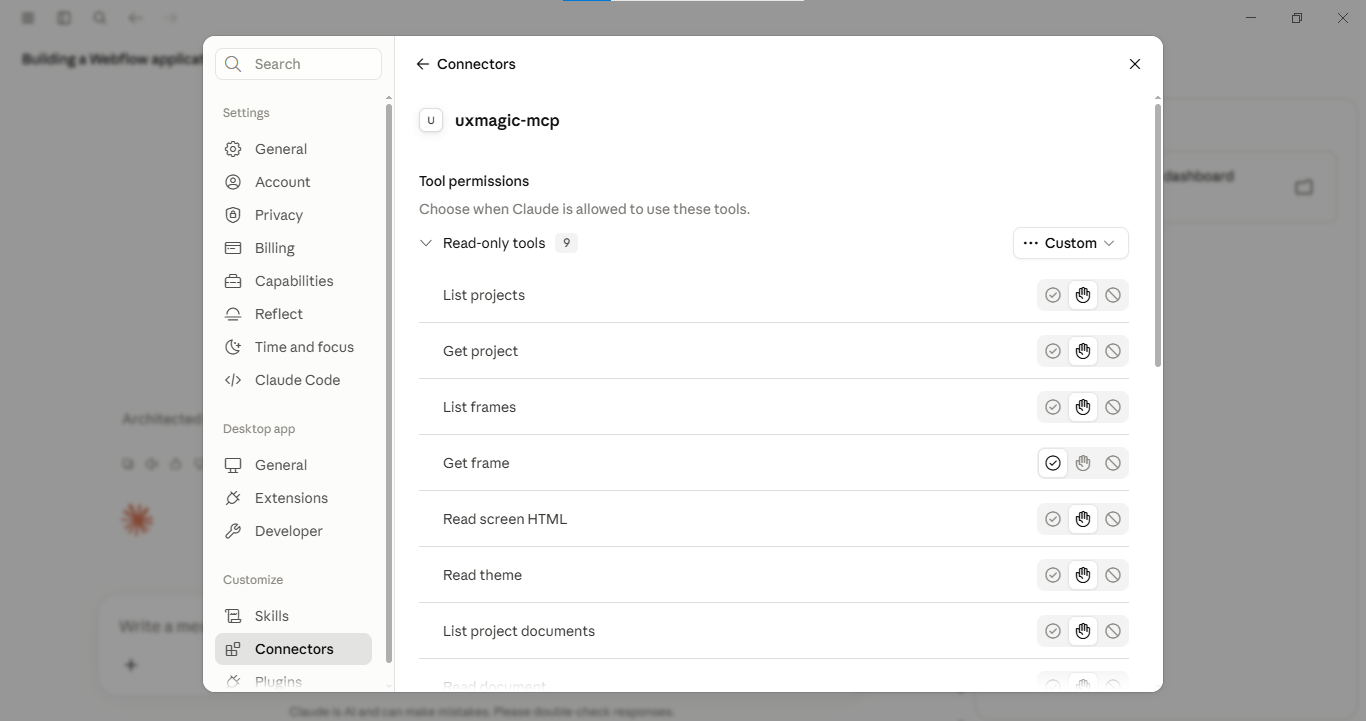Select the Connectors menu item
Screen dimensions: 1366x721
[293, 649]
